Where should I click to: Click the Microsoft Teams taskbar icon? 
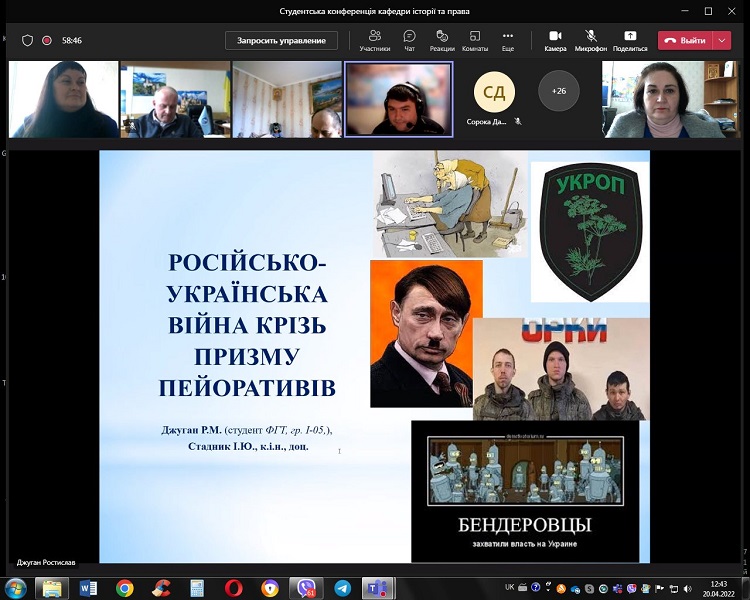coord(378,588)
